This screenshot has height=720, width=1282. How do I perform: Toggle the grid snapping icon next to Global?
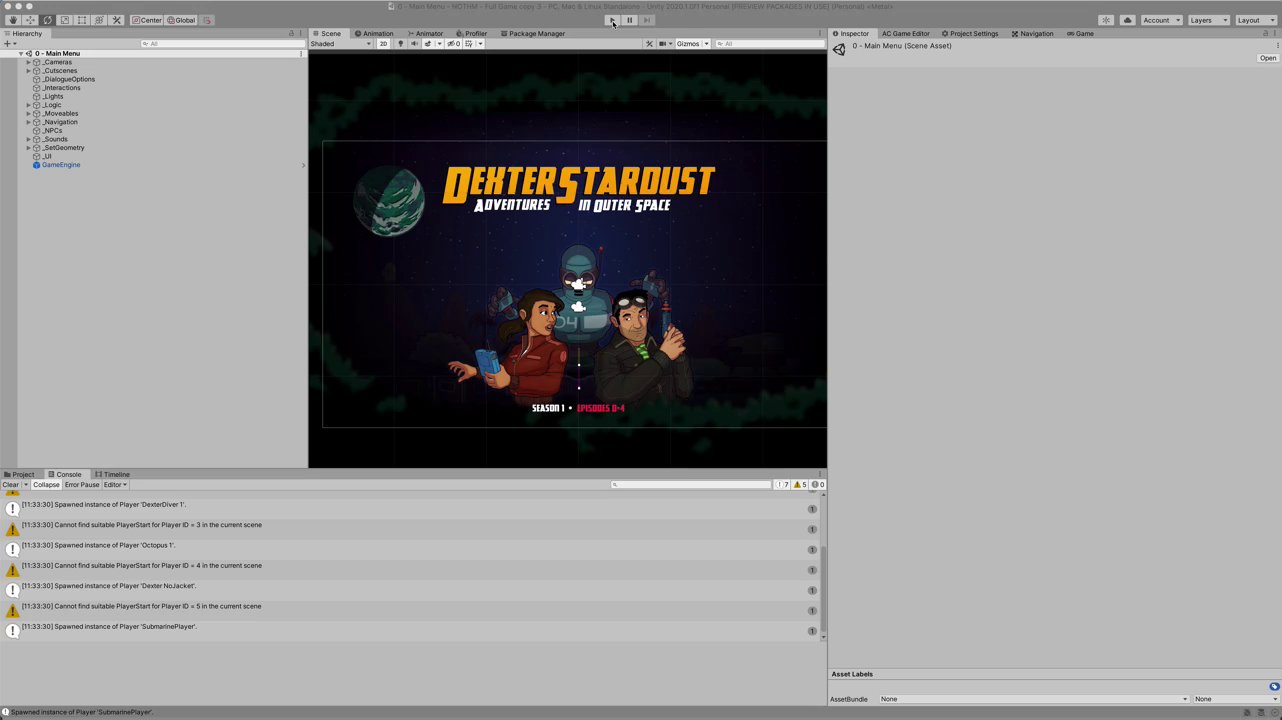[207, 20]
